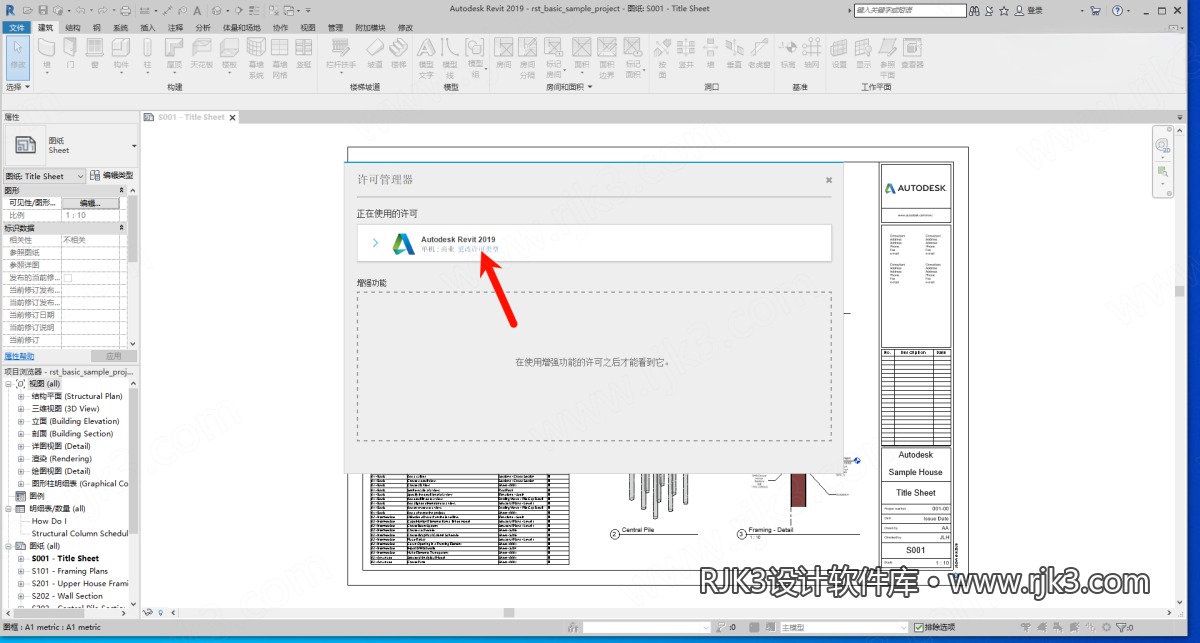The image size is (1200, 643).
Task: Switch to the 结构 ribbon tab
Action: (x=73, y=28)
